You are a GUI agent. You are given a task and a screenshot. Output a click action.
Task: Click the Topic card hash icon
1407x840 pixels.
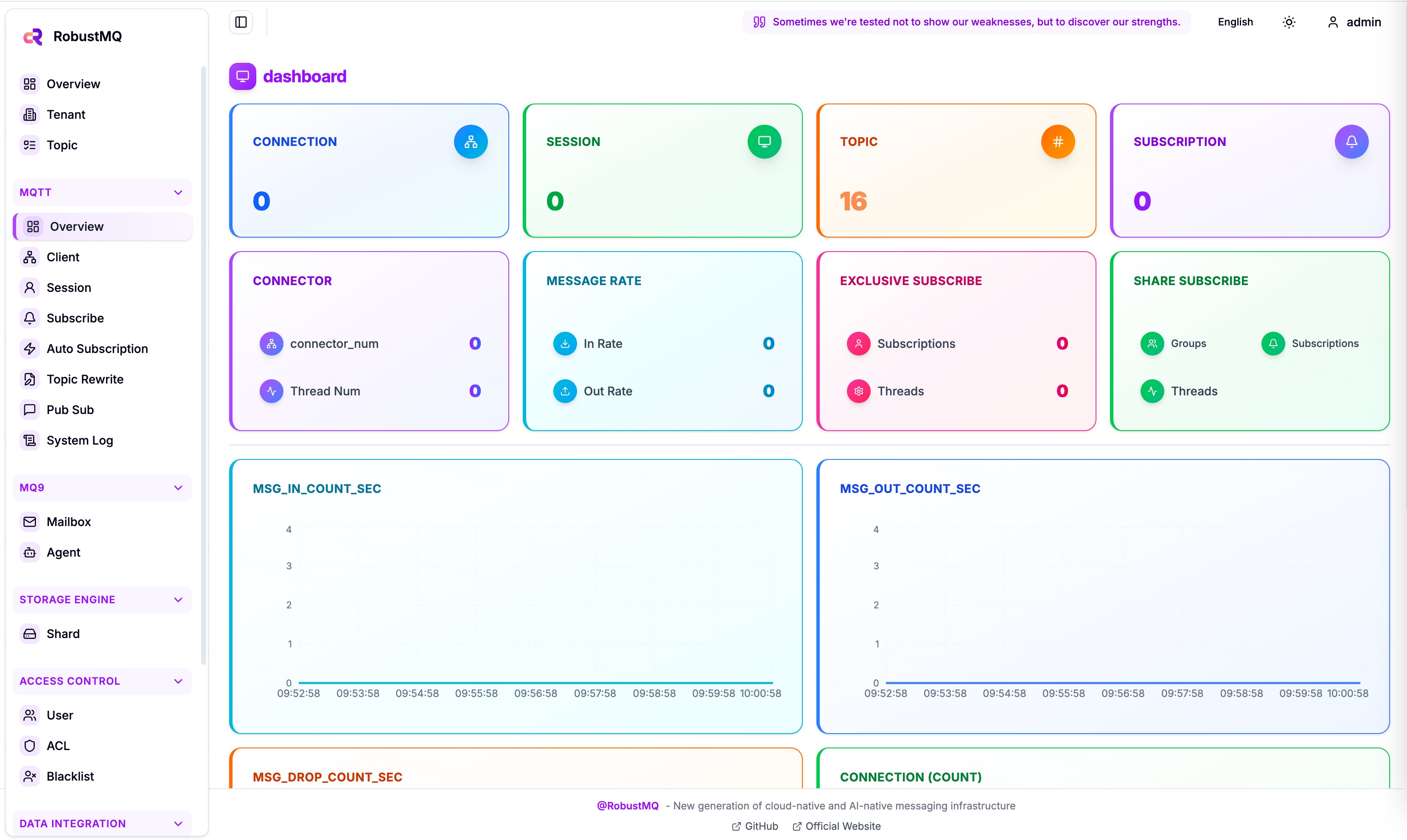1058,142
